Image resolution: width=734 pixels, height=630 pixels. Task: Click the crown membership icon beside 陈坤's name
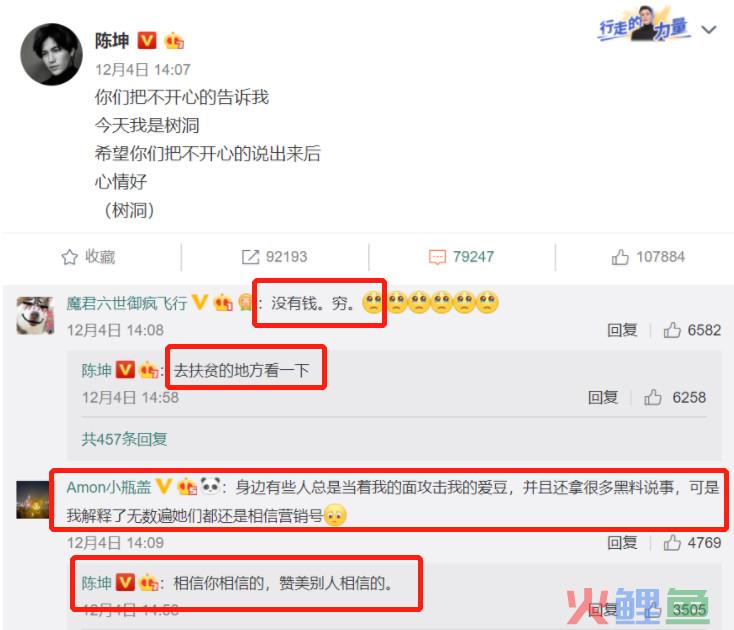tap(174, 41)
